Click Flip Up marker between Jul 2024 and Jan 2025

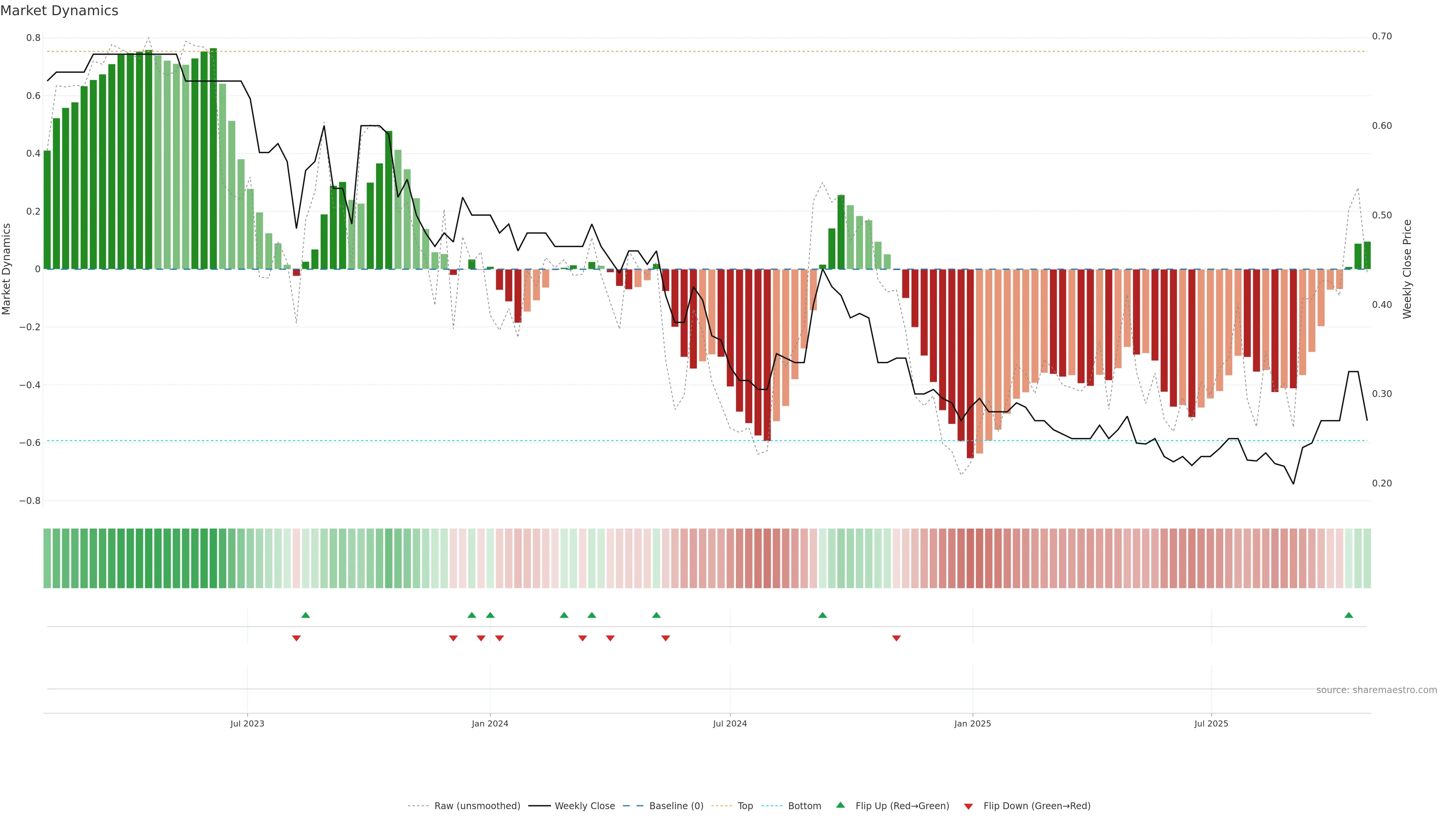pyautogui.click(x=822, y=615)
